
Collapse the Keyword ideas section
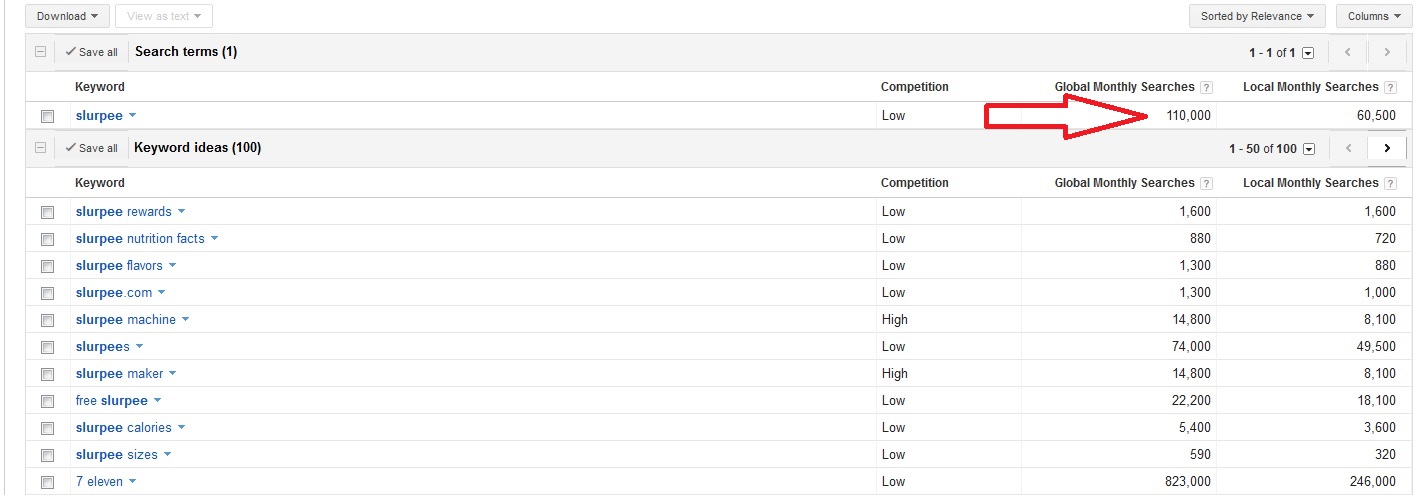tap(40, 148)
